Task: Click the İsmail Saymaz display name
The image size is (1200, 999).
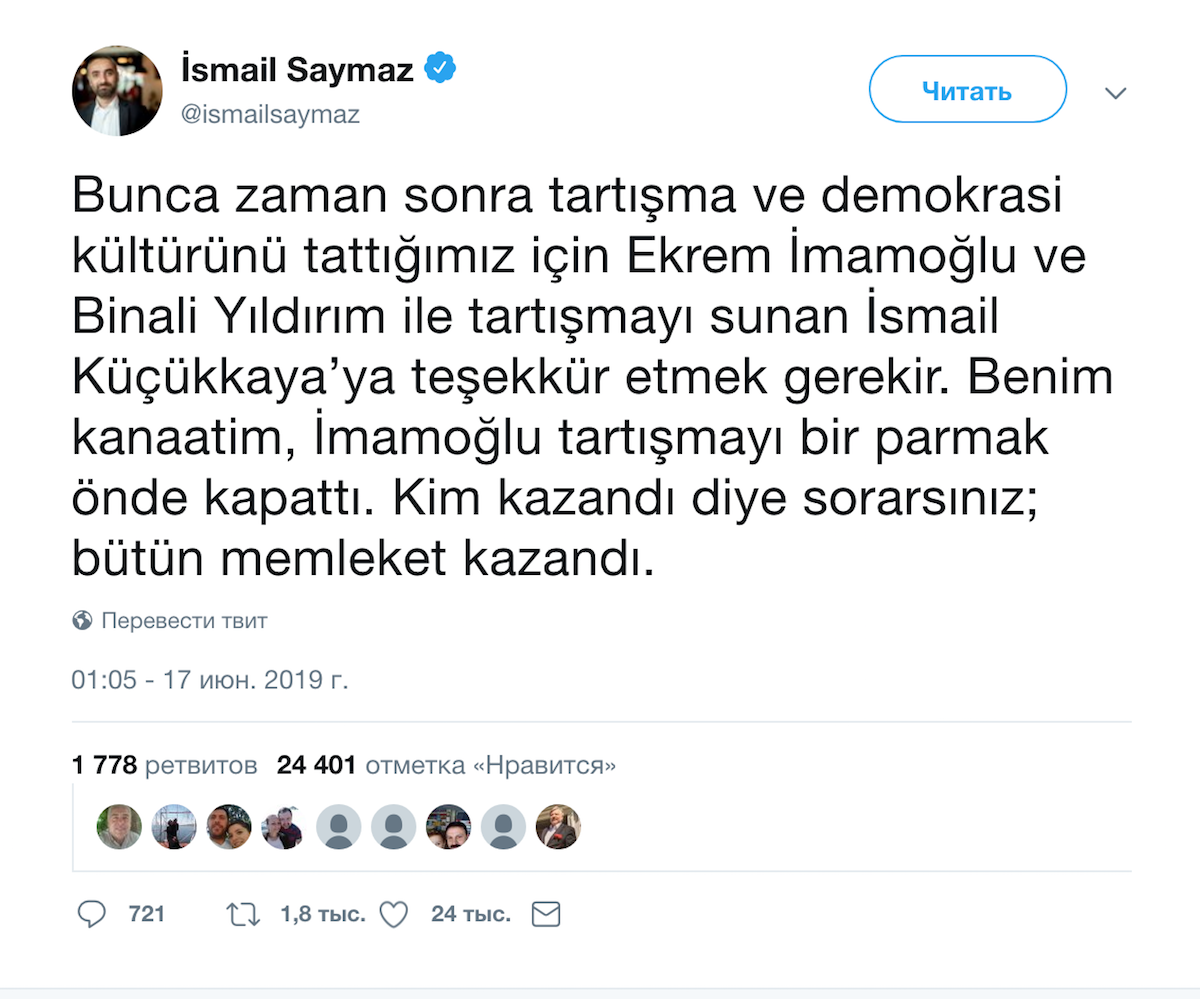Action: [297, 70]
